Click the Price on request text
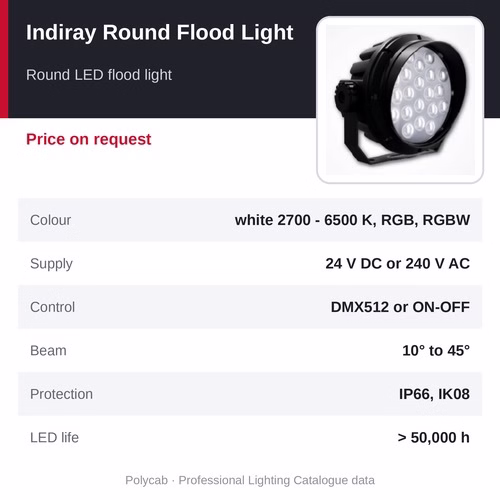Screen dimensions: 500x500 tap(89, 140)
